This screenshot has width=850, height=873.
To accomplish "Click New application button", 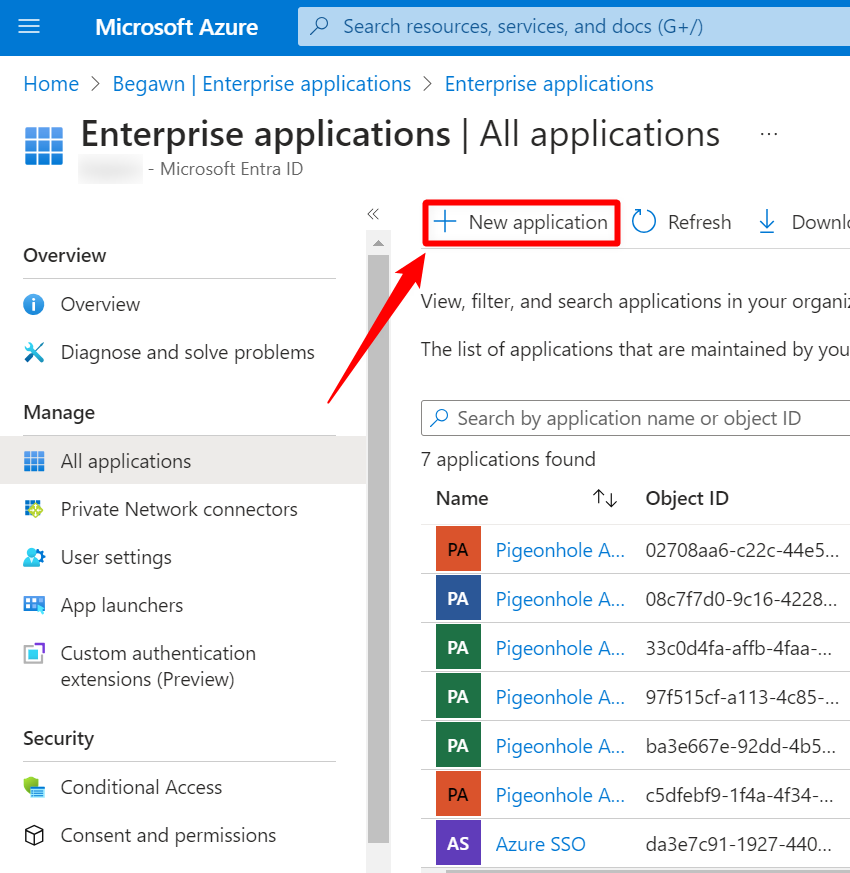I will click(x=522, y=223).
